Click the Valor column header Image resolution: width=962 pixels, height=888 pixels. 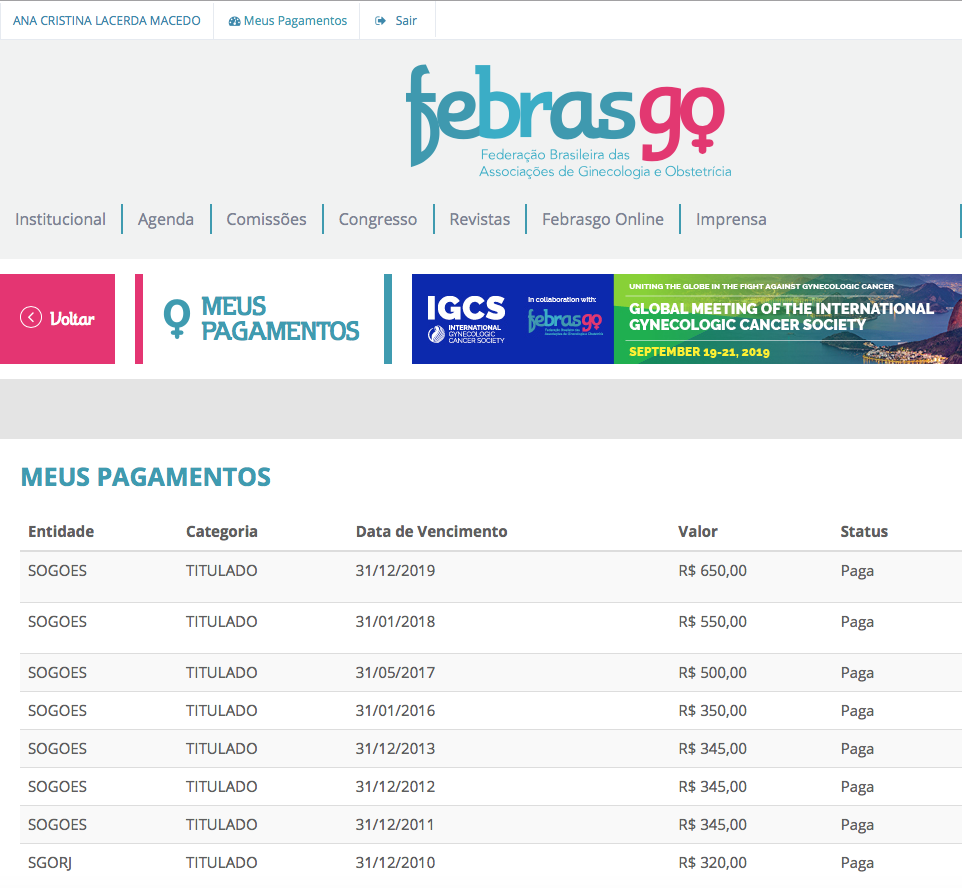point(697,531)
